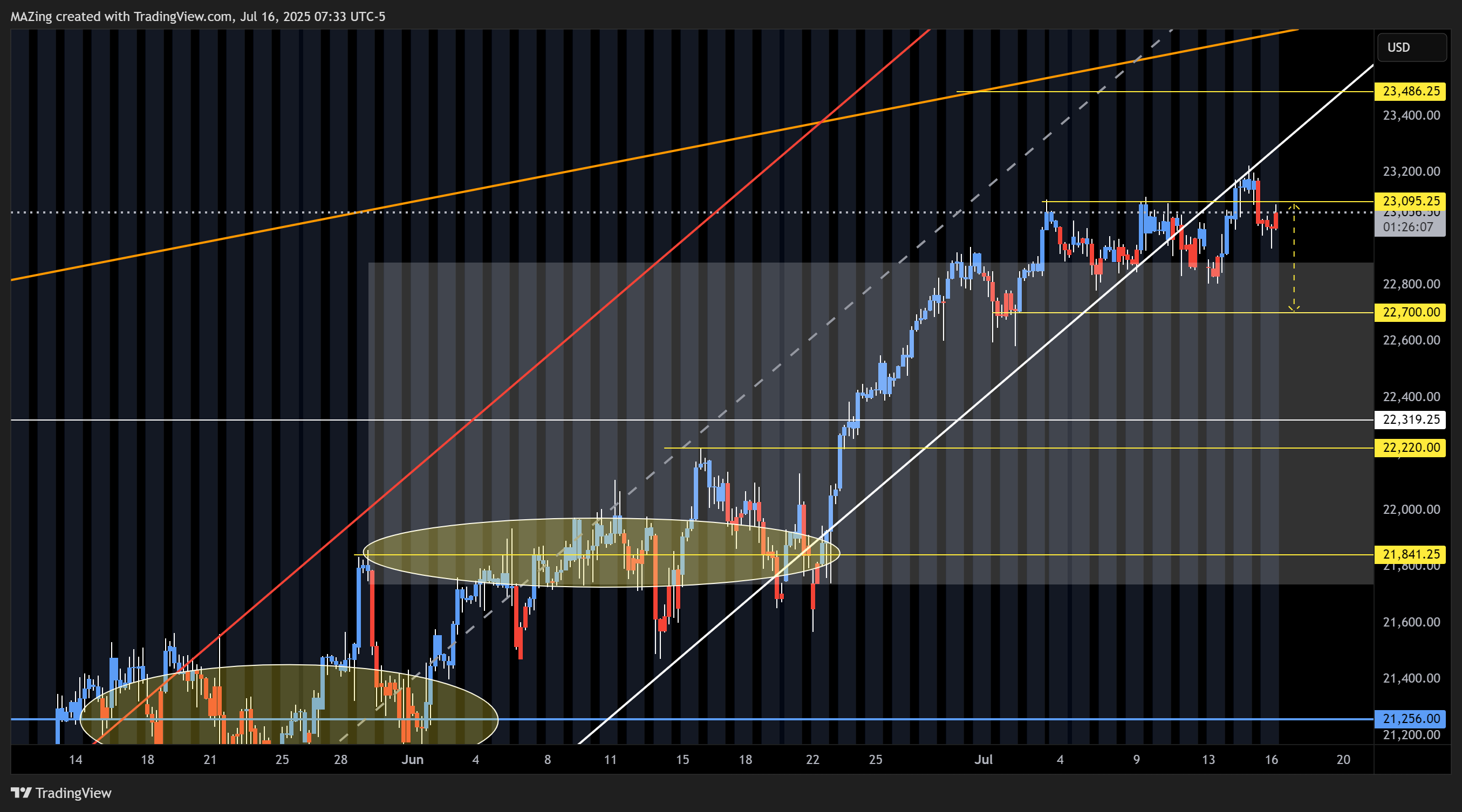Click date 9 on time axis

1137,760
